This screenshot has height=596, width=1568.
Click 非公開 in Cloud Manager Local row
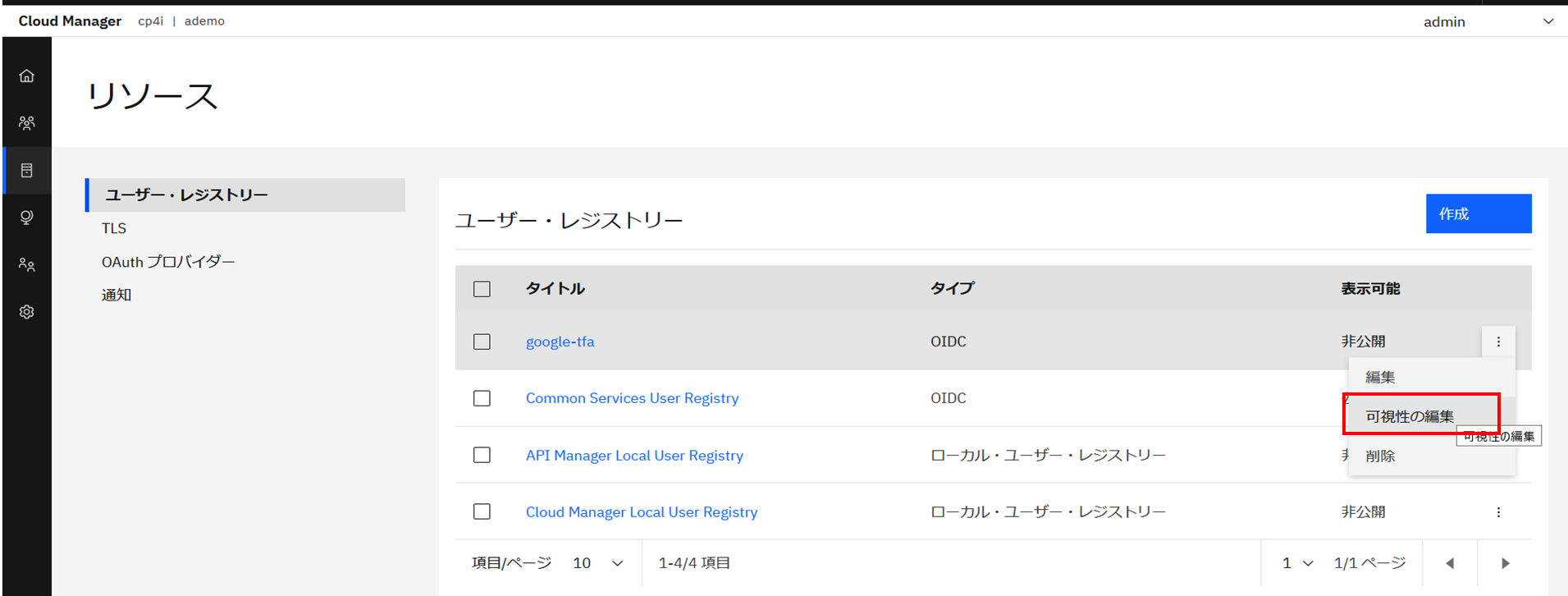click(x=1363, y=512)
